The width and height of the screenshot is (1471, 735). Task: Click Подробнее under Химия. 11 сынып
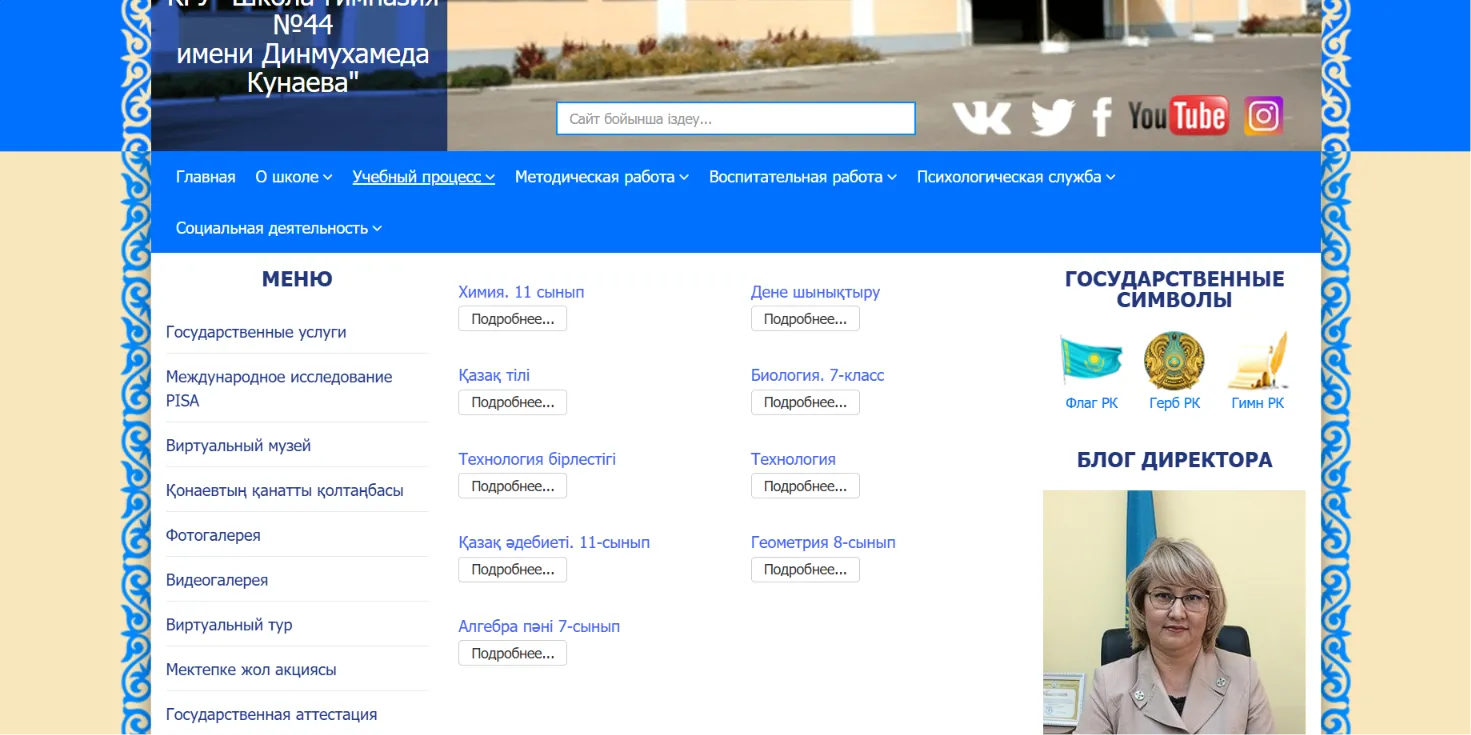pyautogui.click(x=513, y=319)
